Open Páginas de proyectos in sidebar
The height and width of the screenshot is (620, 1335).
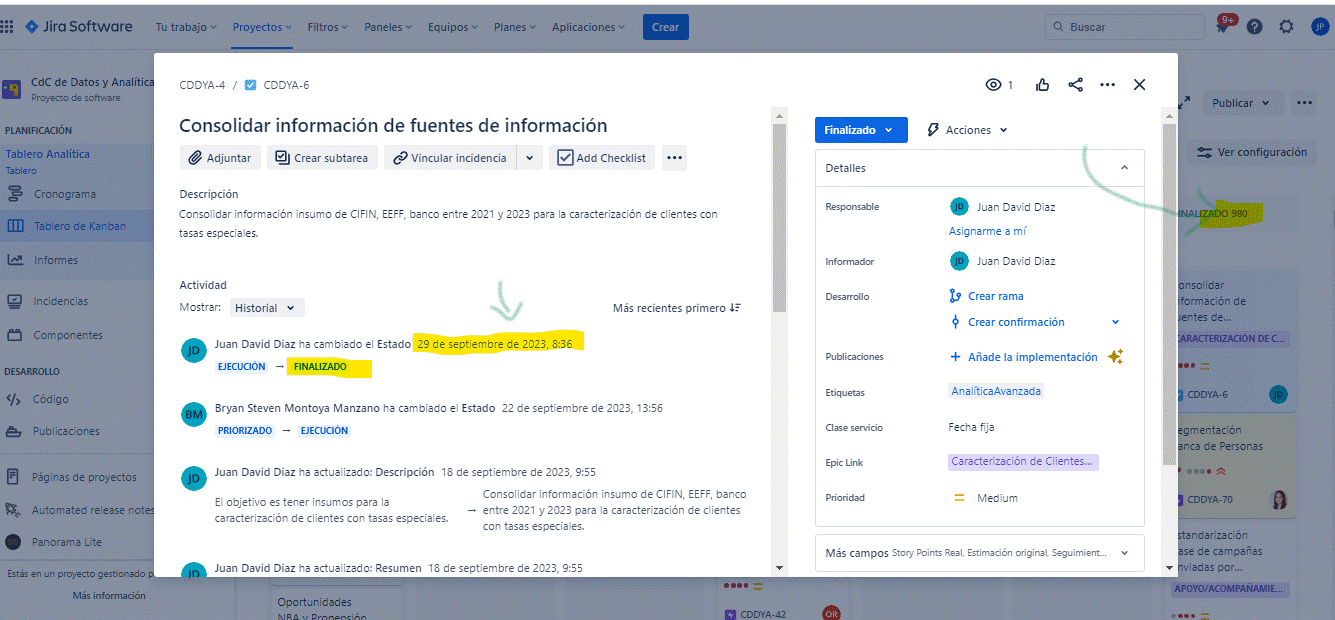point(84,477)
